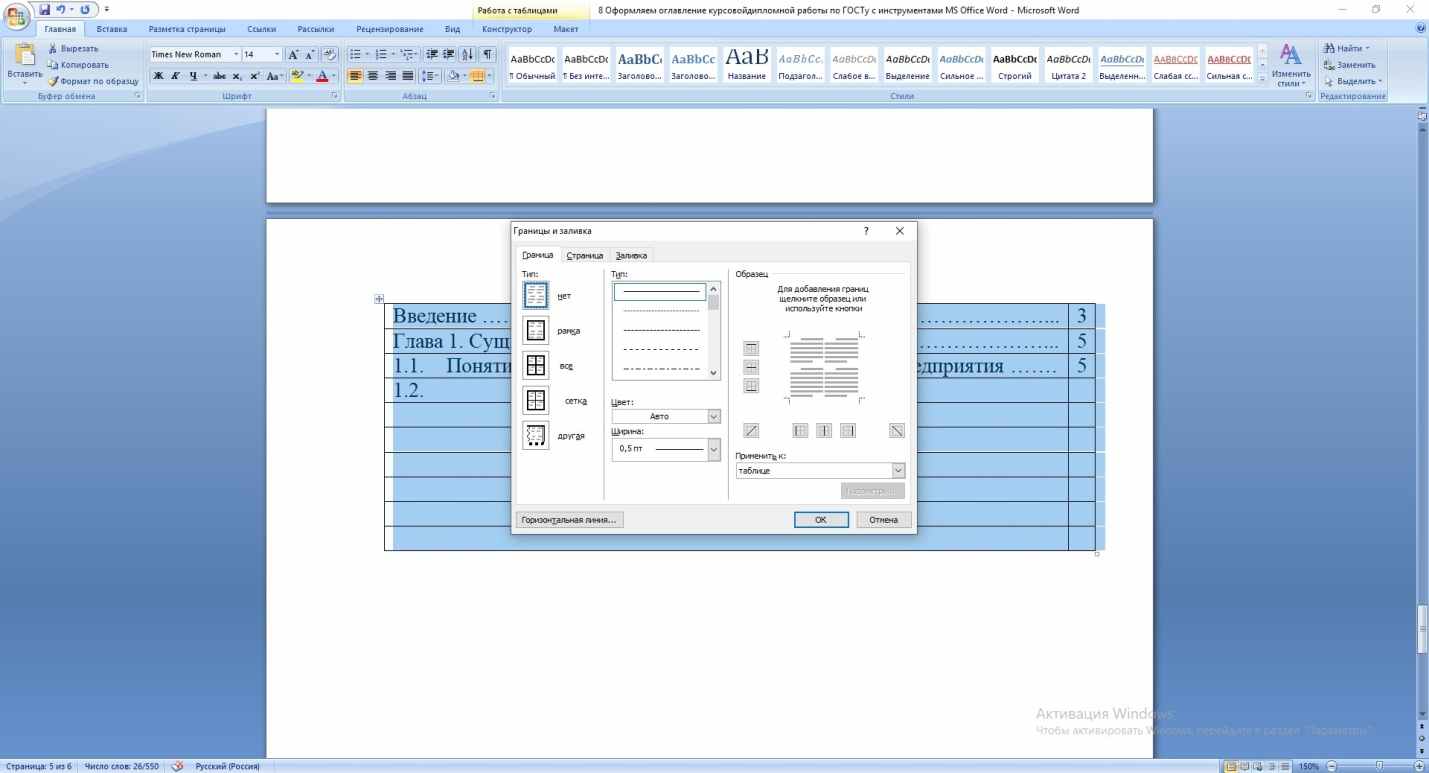This screenshot has height=773, width=1429.
Task: Align text left in ribbon
Action: pyautogui.click(x=356, y=75)
